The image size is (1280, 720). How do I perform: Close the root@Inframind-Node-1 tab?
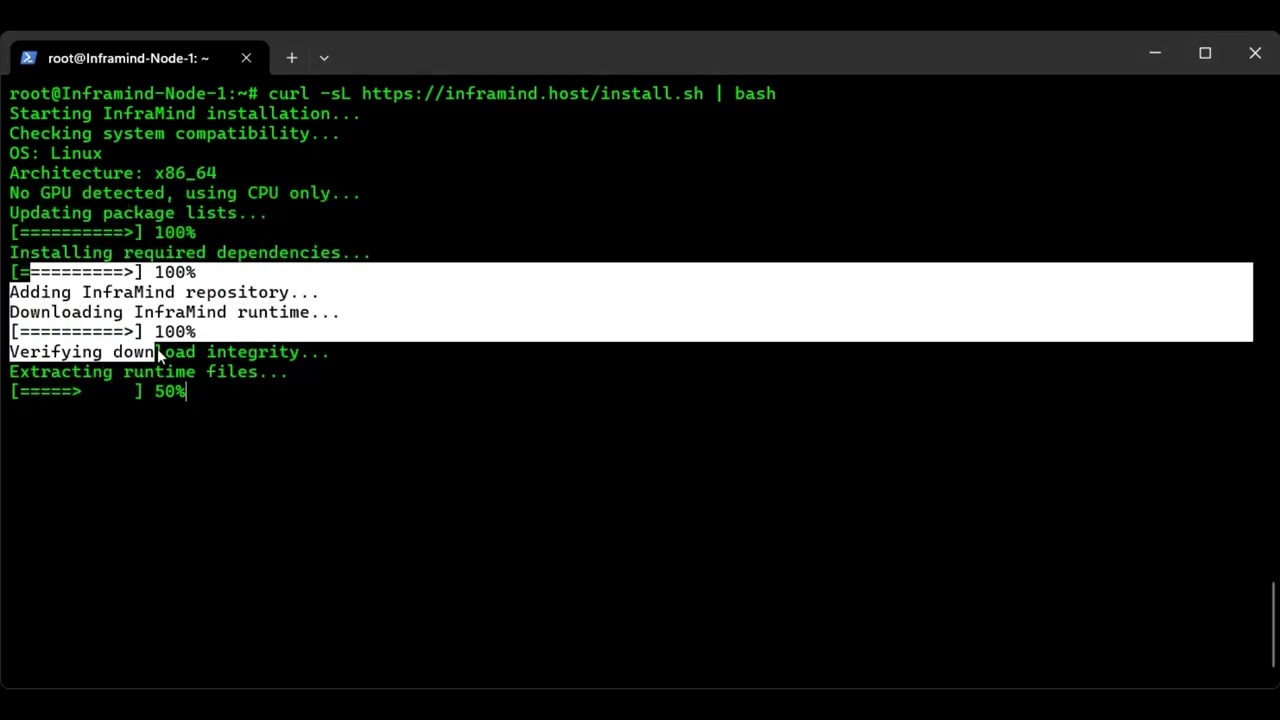[246, 58]
